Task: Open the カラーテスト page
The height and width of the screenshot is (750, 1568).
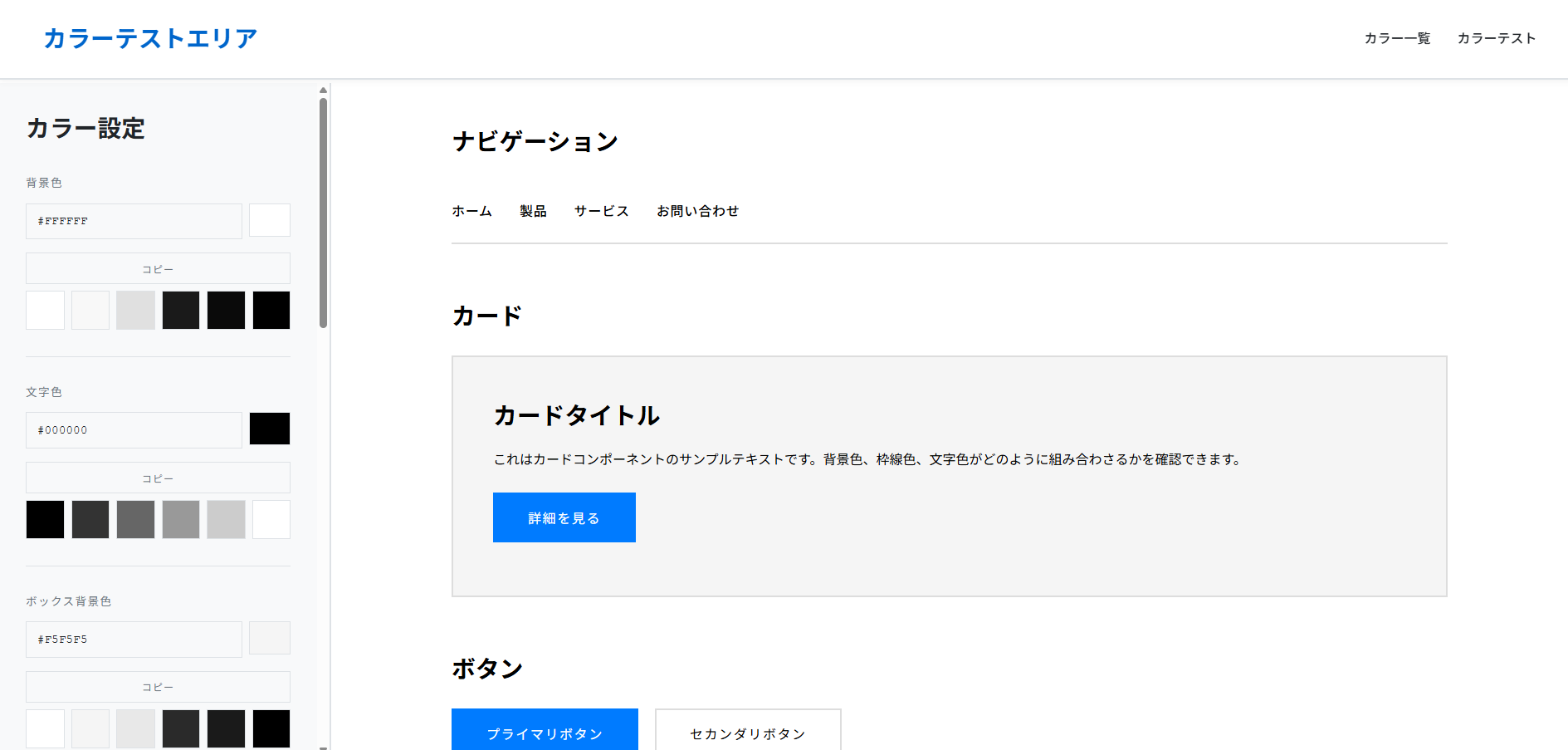Action: (x=1496, y=38)
